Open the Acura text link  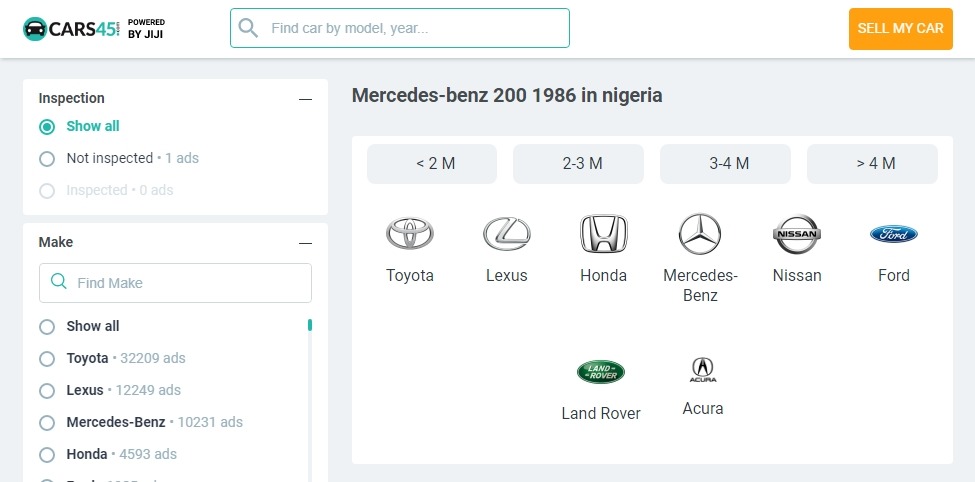click(x=703, y=409)
